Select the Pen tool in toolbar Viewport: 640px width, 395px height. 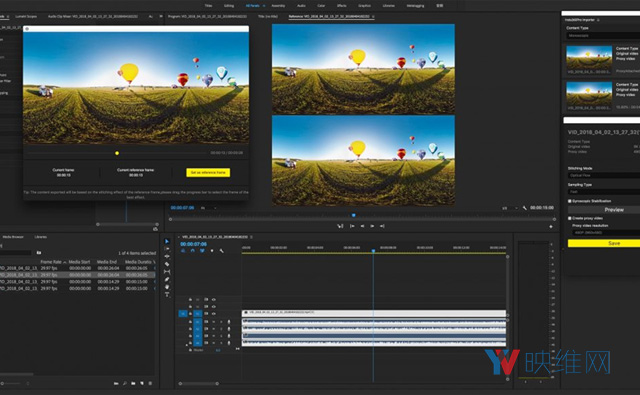167,280
